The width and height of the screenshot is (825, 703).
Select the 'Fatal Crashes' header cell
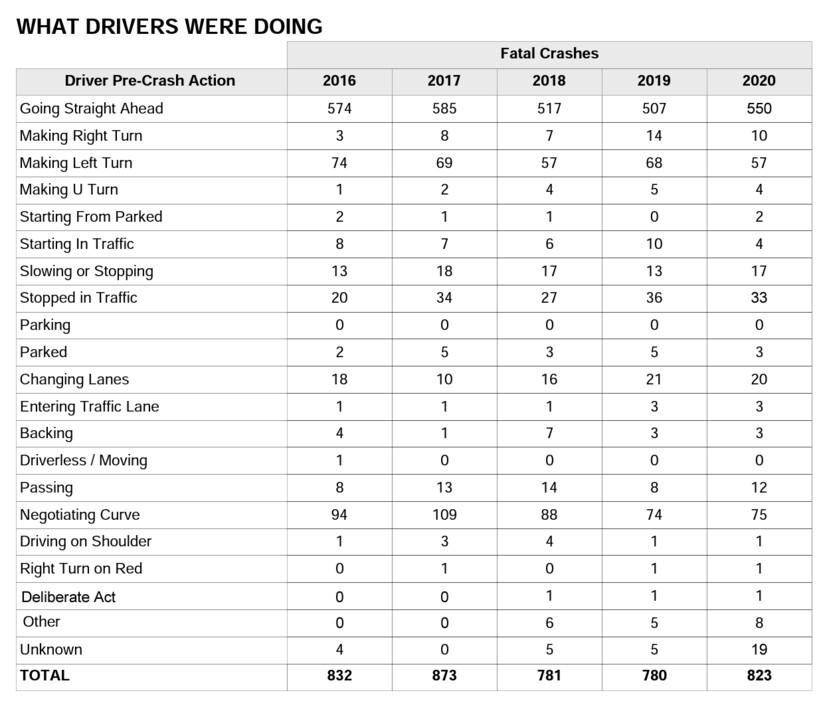(549, 54)
